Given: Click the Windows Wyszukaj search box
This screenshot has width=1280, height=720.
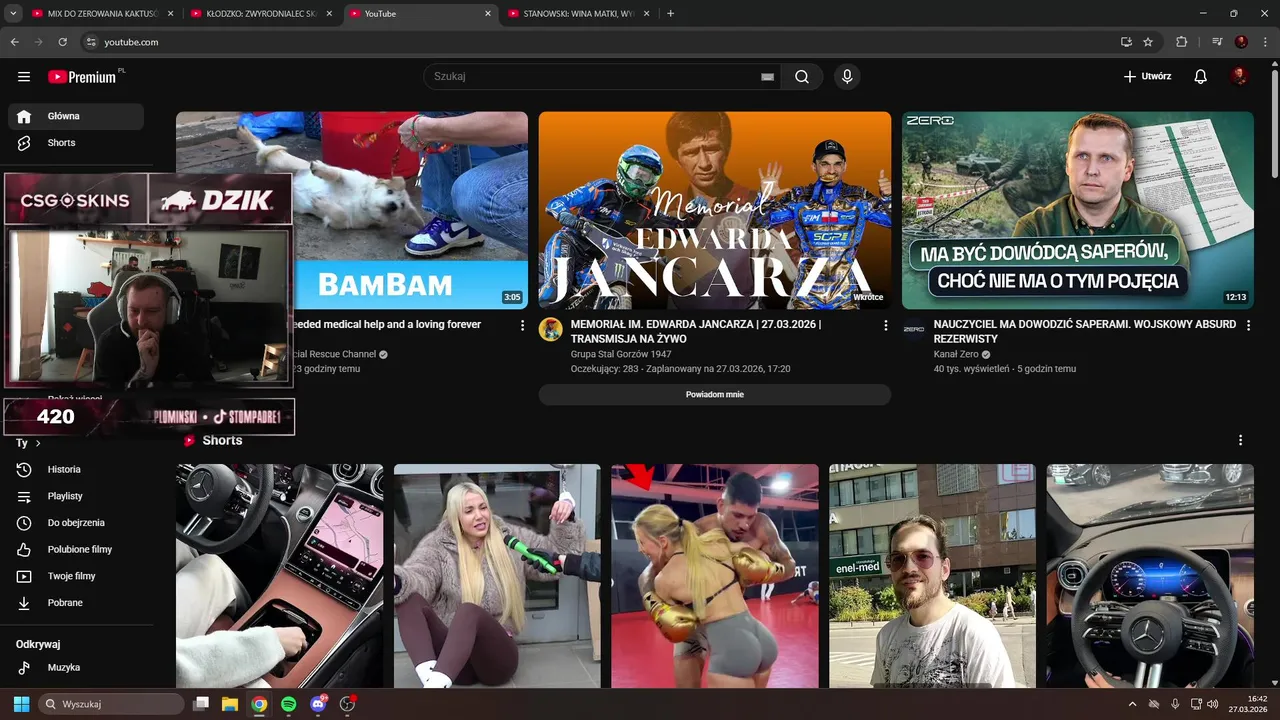Looking at the screenshot, I should click(x=111, y=704).
